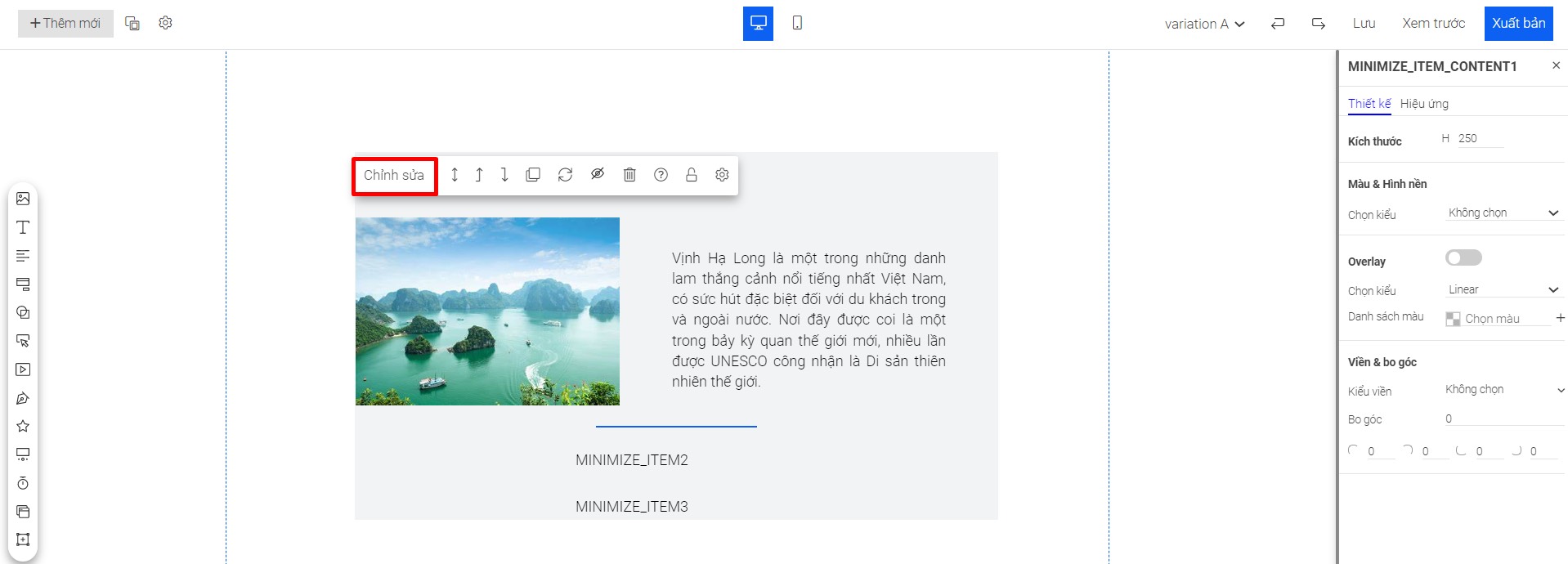Open help question mark icon in toolbar
The width and height of the screenshot is (1568, 564).
coord(661,175)
